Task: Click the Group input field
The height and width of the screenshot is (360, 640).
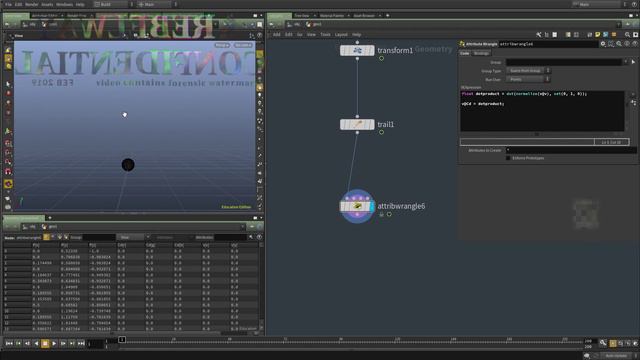Action: point(564,62)
